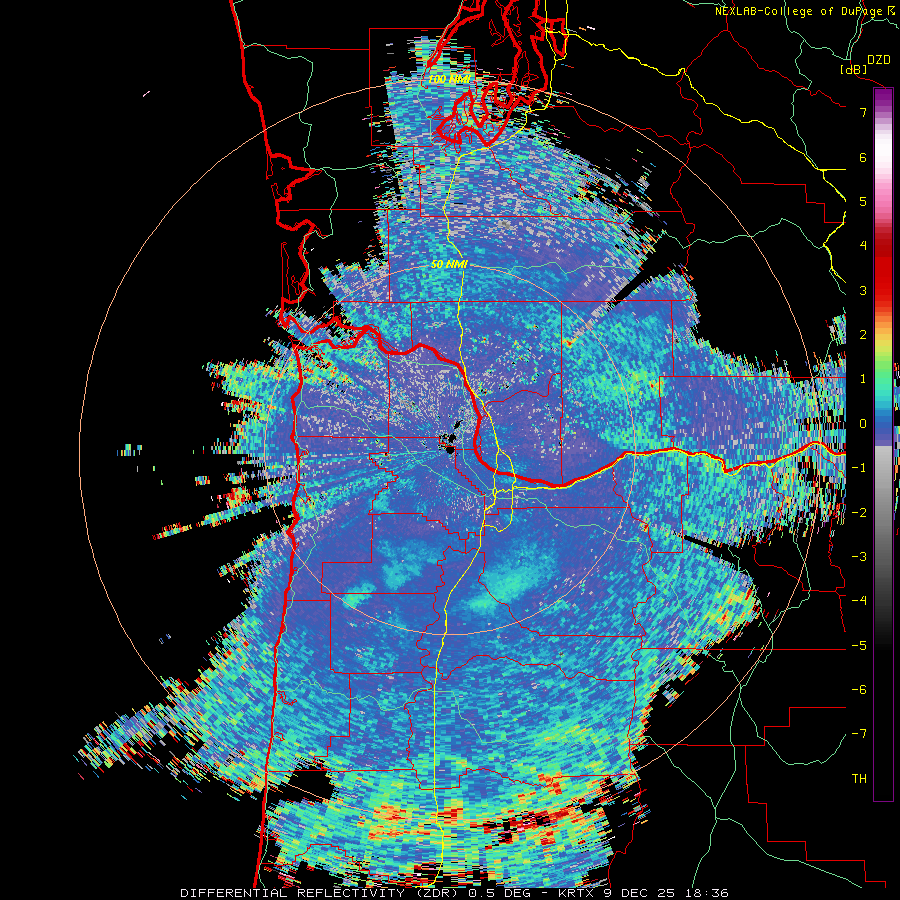Click the positive 7 scale label

pos(863,112)
